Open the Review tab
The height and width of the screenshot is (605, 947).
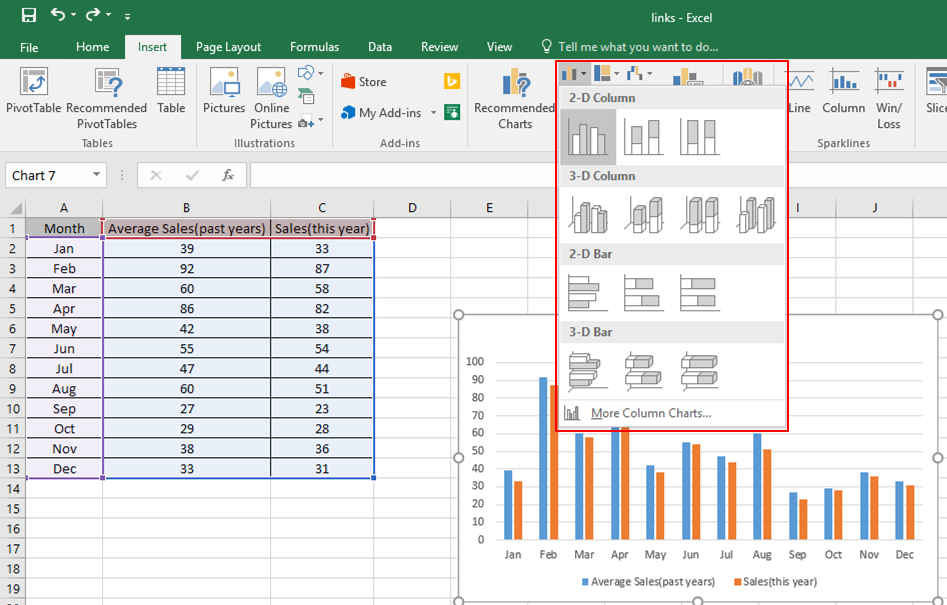click(439, 47)
